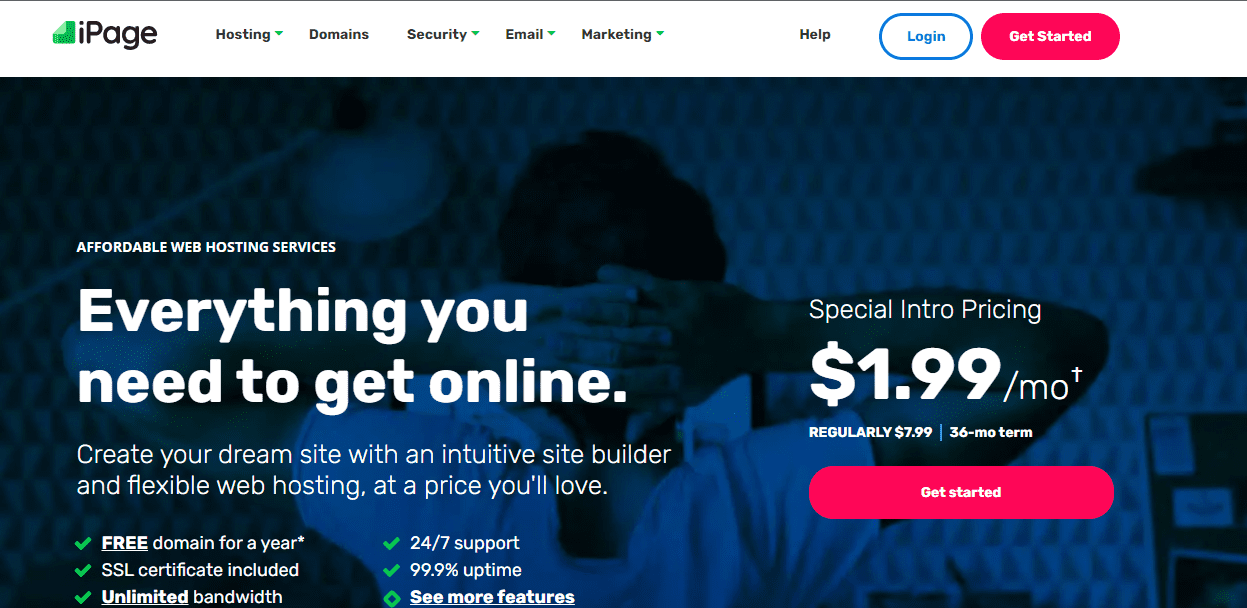Click the Everything you need headline

[x=352, y=347]
